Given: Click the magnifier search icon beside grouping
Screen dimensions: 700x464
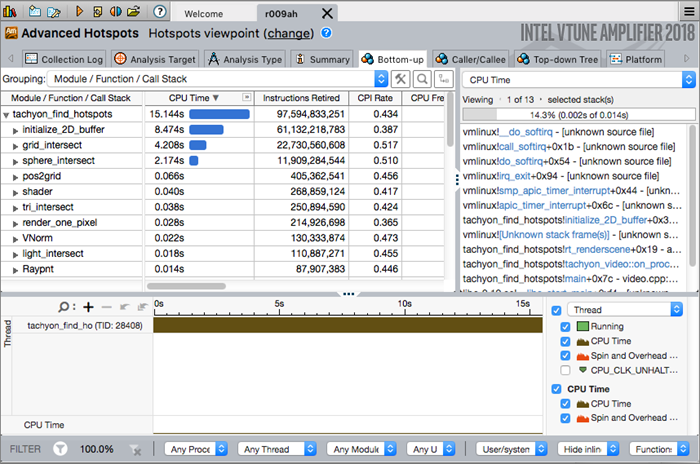Looking at the screenshot, I should click(421, 79).
